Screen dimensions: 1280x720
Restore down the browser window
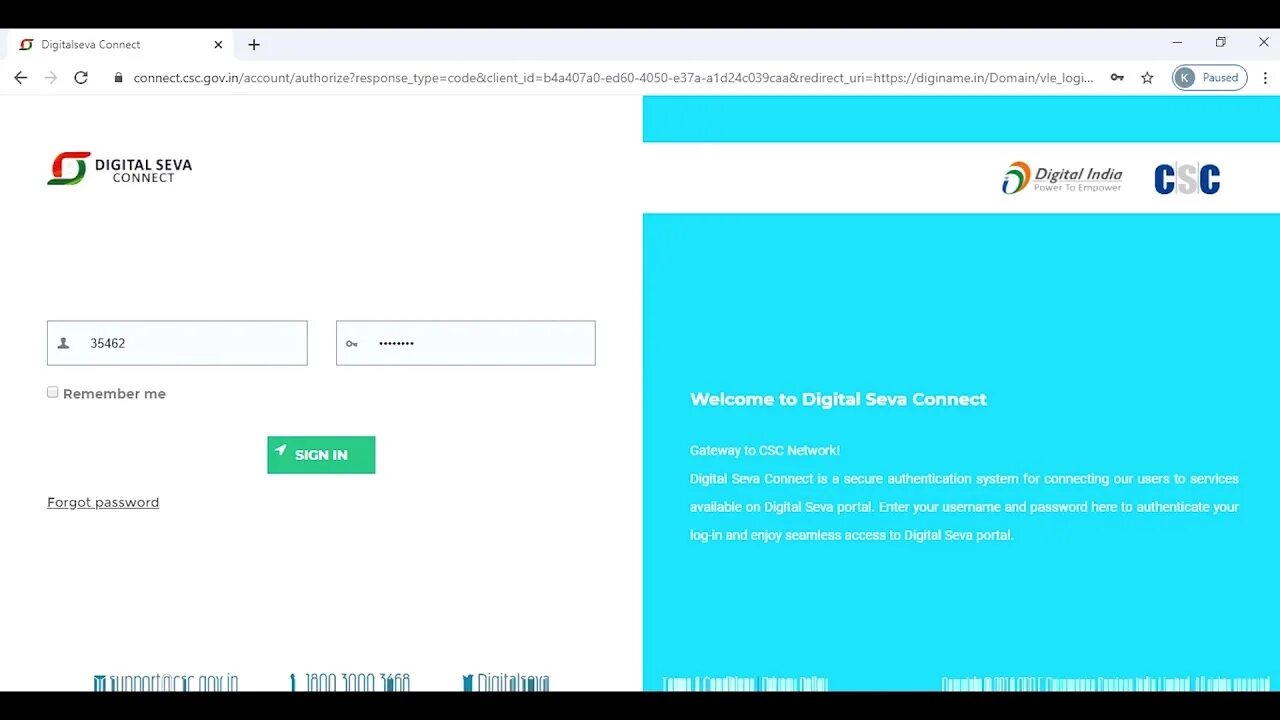[1220, 42]
